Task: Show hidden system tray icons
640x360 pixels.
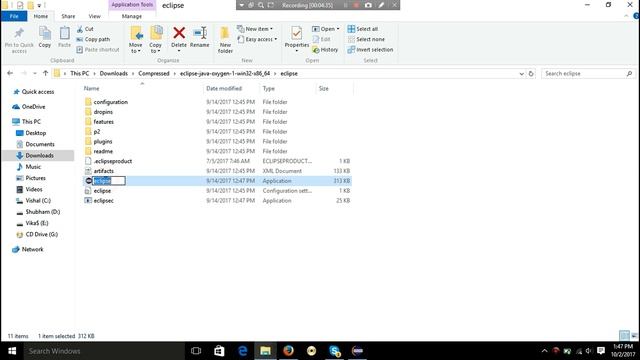Action: [544, 351]
